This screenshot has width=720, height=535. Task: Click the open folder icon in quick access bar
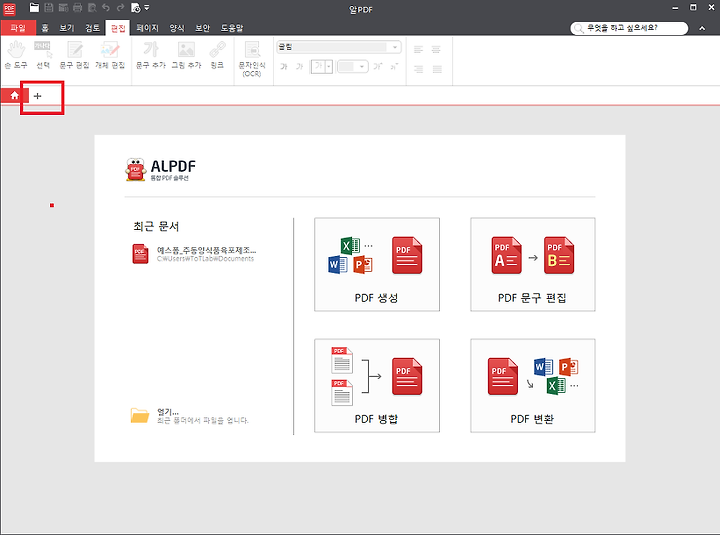(34, 7)
